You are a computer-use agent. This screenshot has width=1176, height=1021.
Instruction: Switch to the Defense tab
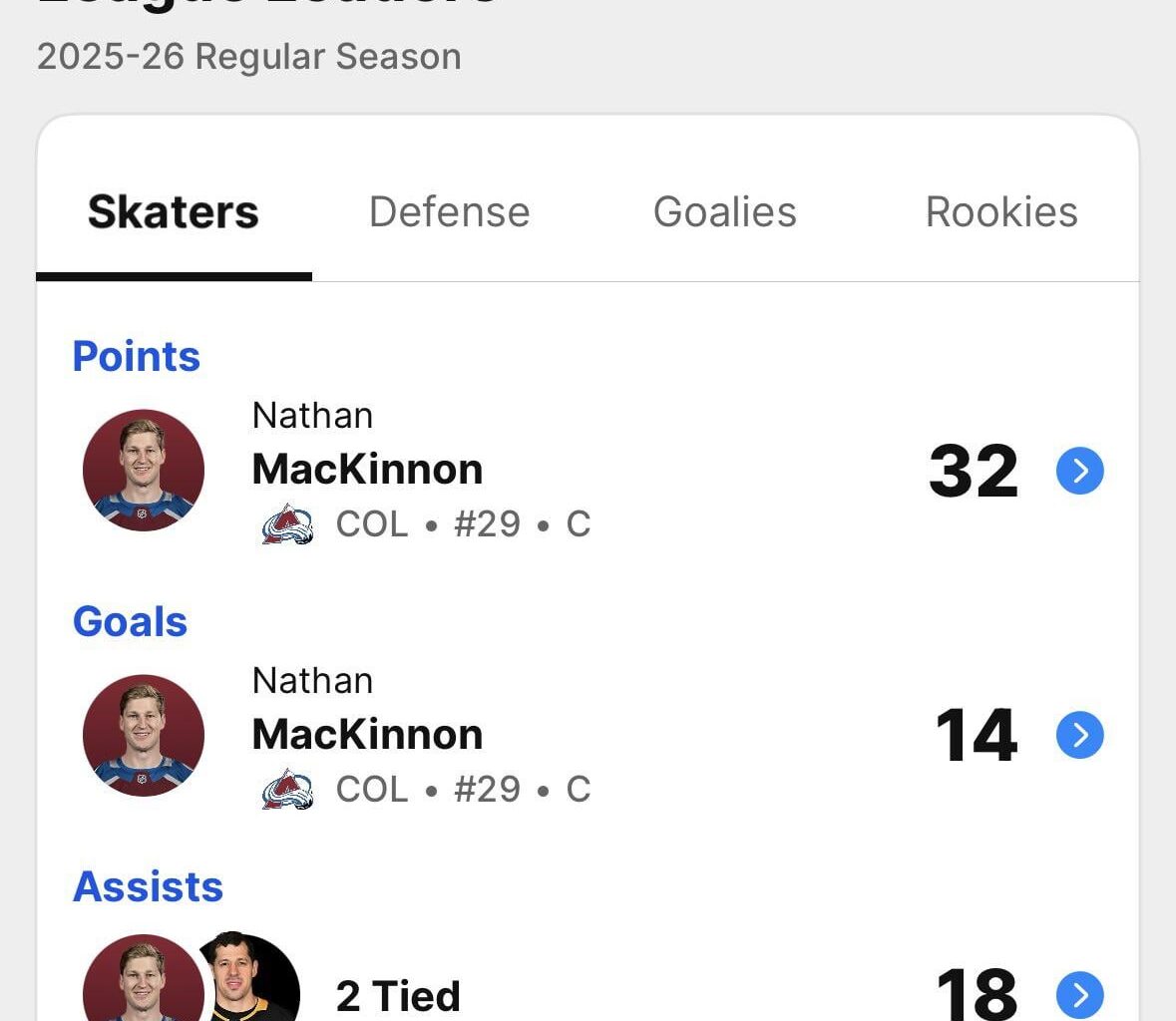pyautogui.click(x=449, y=212)
